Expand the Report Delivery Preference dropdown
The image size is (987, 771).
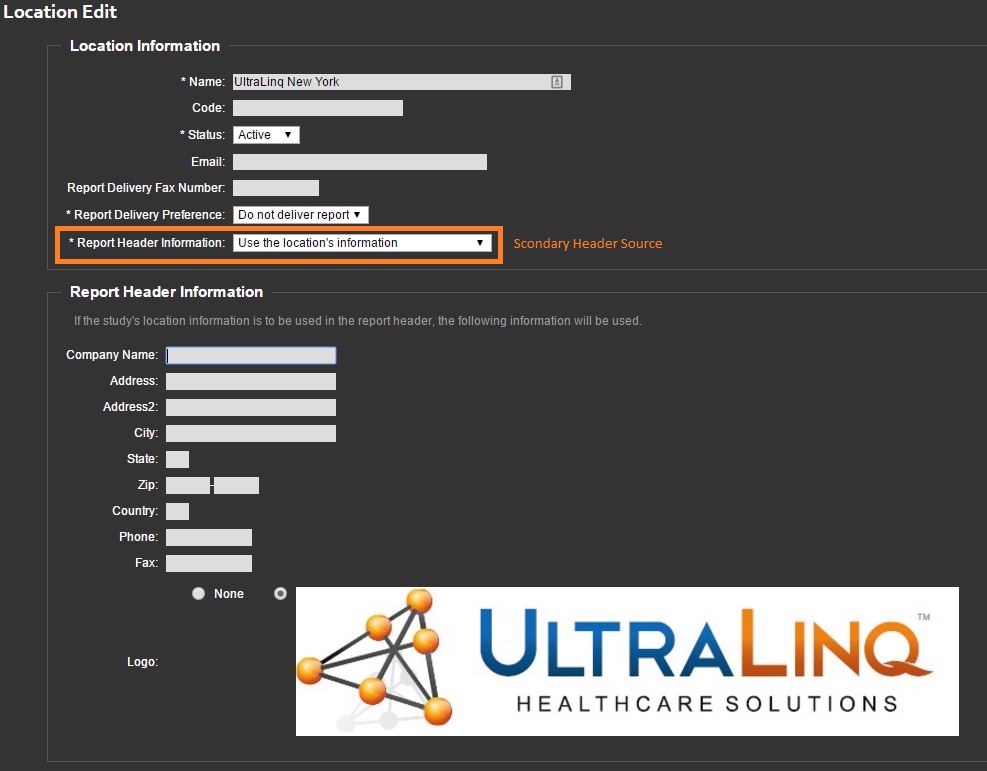(x=301, y=215)
